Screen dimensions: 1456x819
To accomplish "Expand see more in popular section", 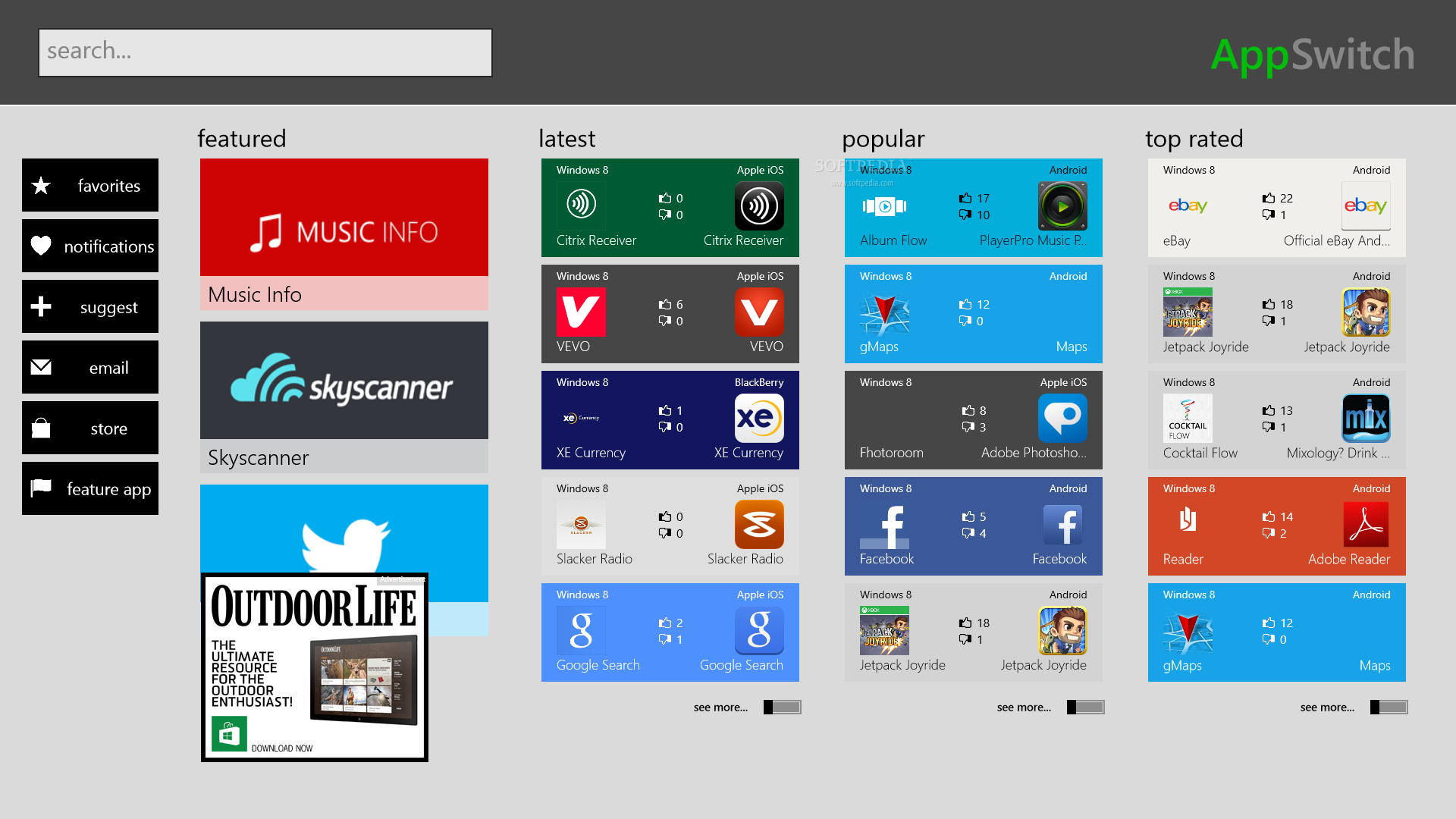I will coord(1022,706).
